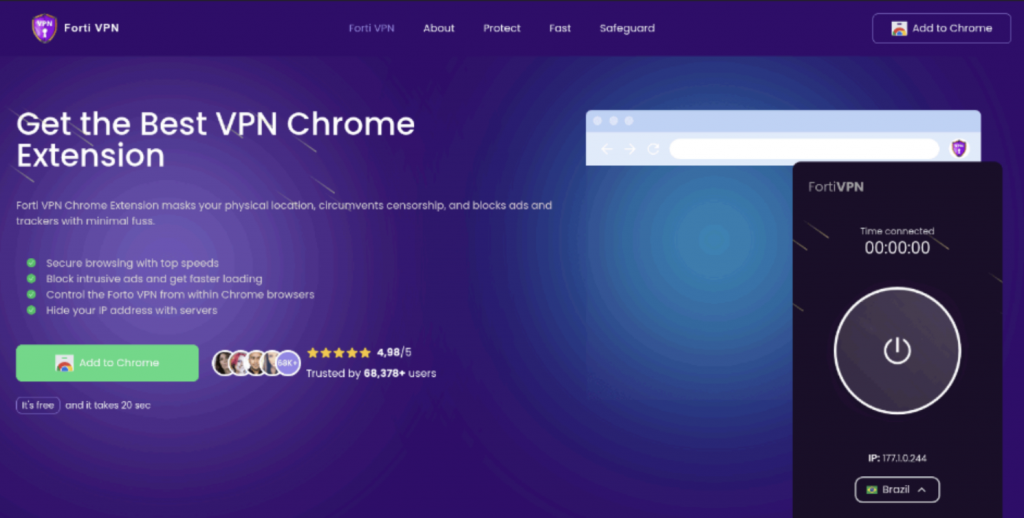The image size is (1024, 518).
Task: Click the shield extension icon in the mock browser
Action: pos(958,148)
